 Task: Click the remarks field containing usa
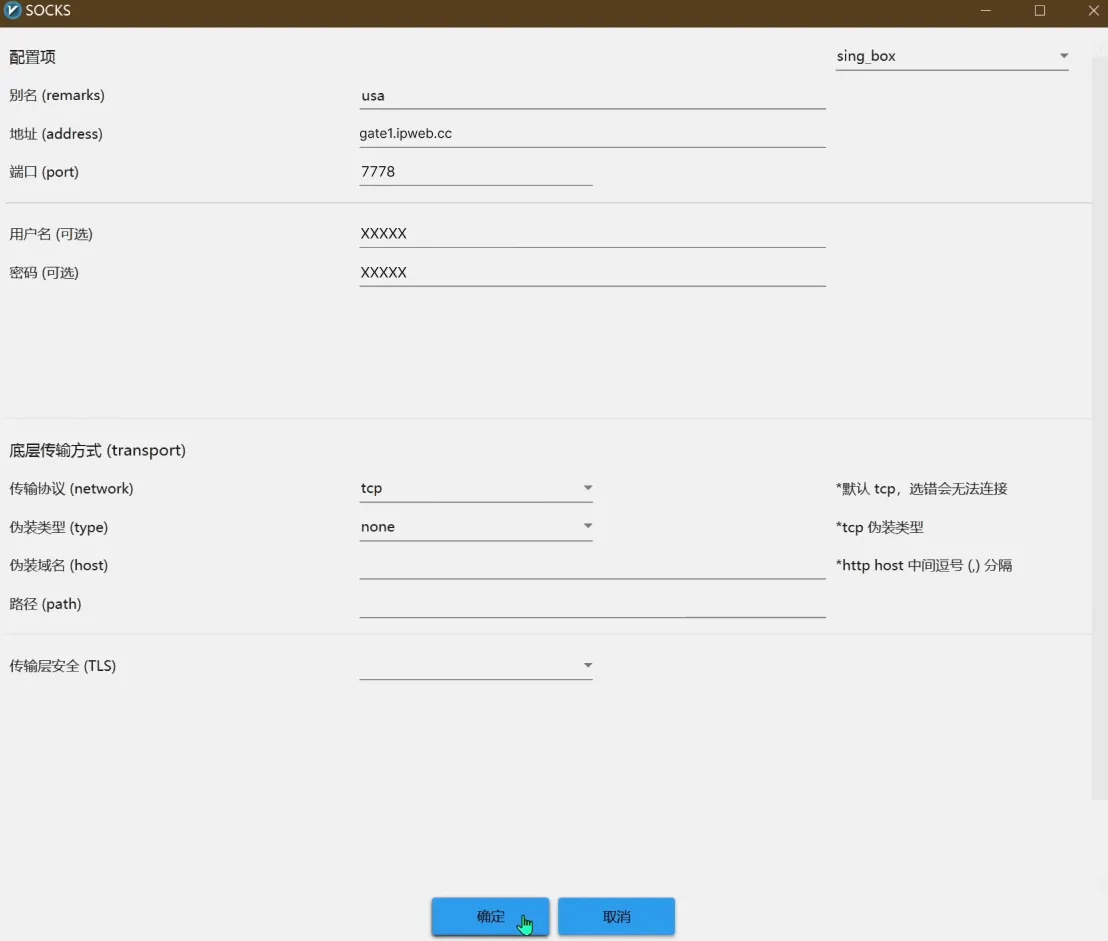click(592, 96)
